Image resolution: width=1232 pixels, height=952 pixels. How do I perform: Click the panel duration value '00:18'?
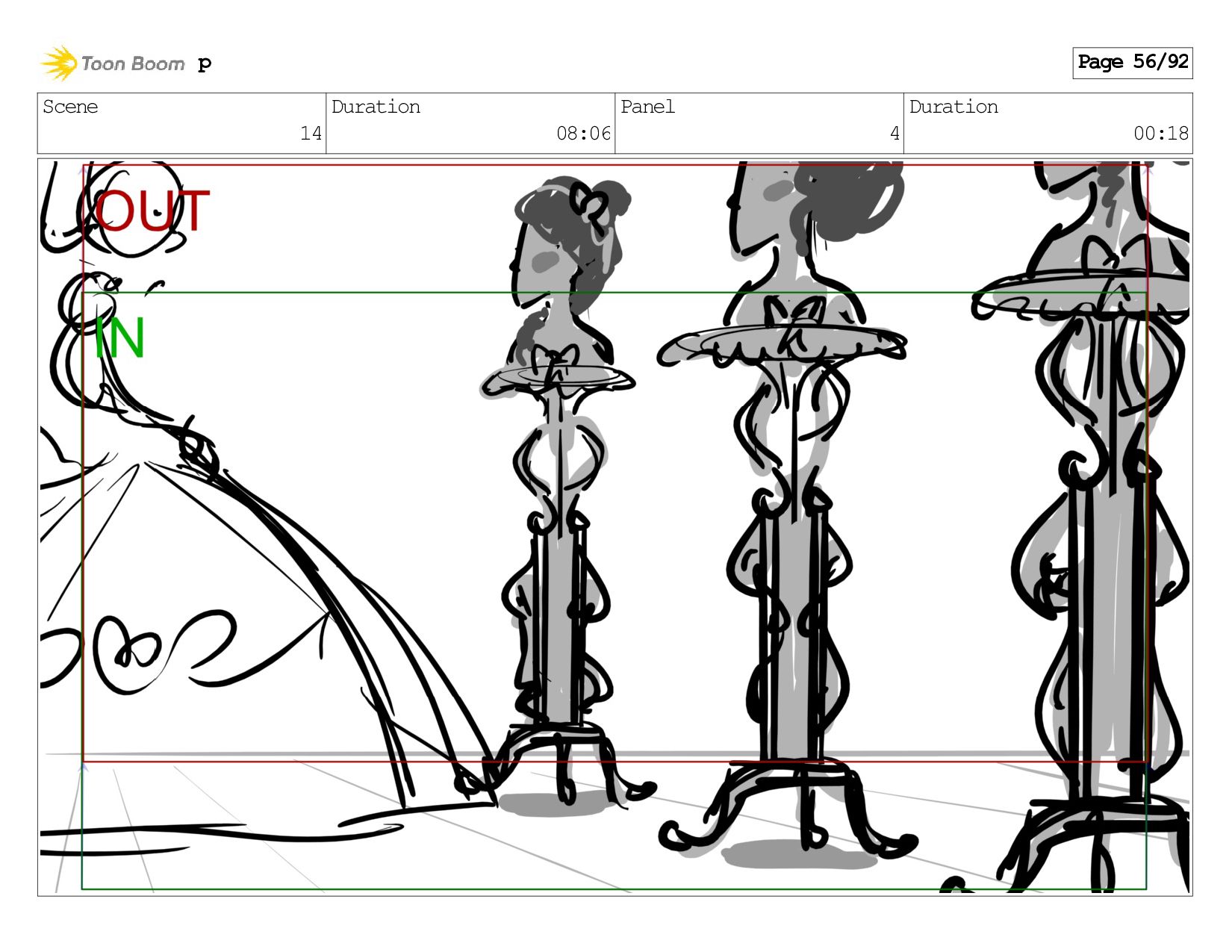[x=1161, y=134]
